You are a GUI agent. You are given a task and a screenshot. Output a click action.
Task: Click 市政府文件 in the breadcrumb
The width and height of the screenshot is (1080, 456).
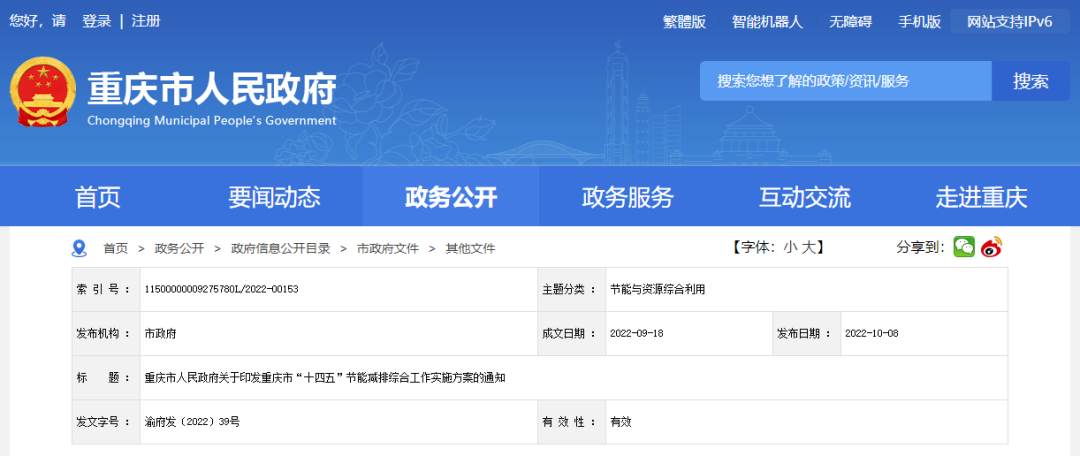click(388, 248)
